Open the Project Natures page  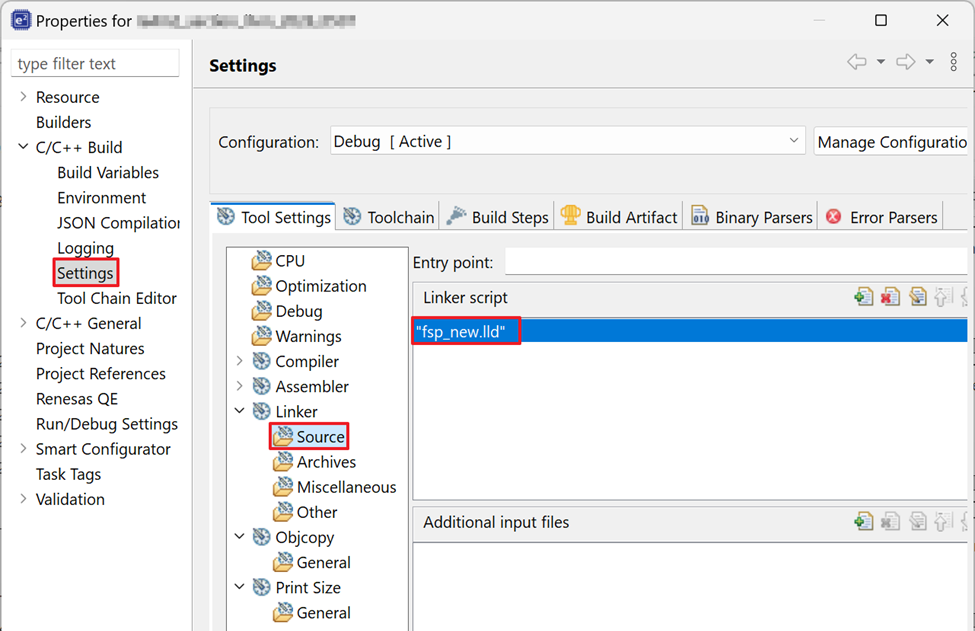click(x=90, y=348)
